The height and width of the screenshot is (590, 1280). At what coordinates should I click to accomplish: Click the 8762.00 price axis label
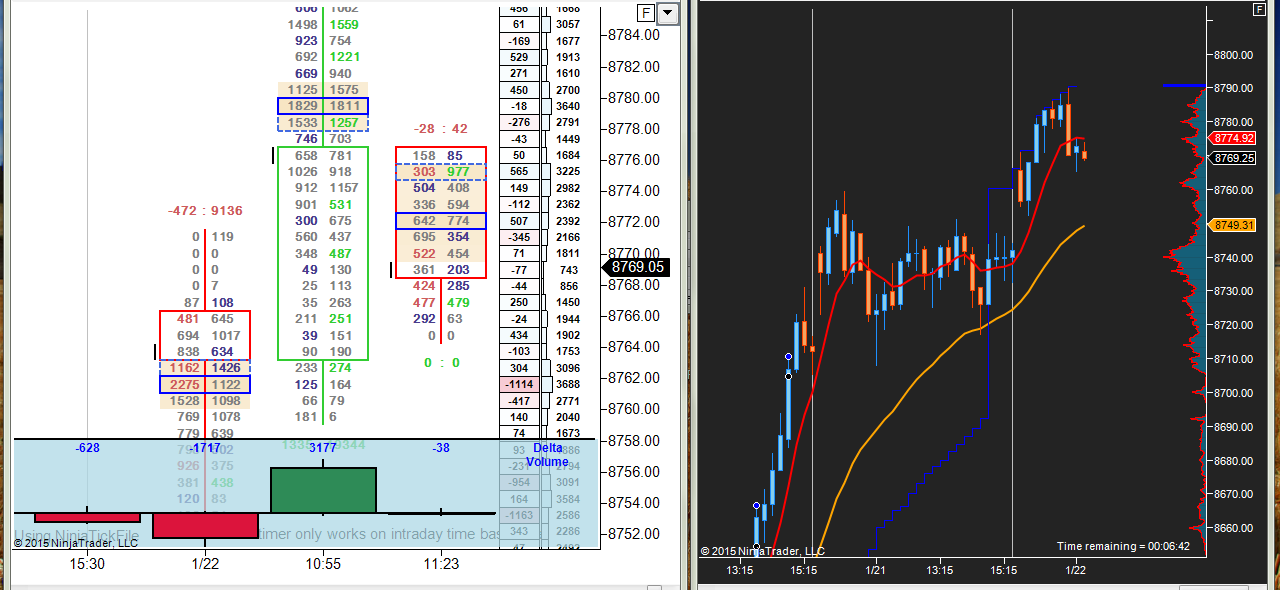[634, 378]
